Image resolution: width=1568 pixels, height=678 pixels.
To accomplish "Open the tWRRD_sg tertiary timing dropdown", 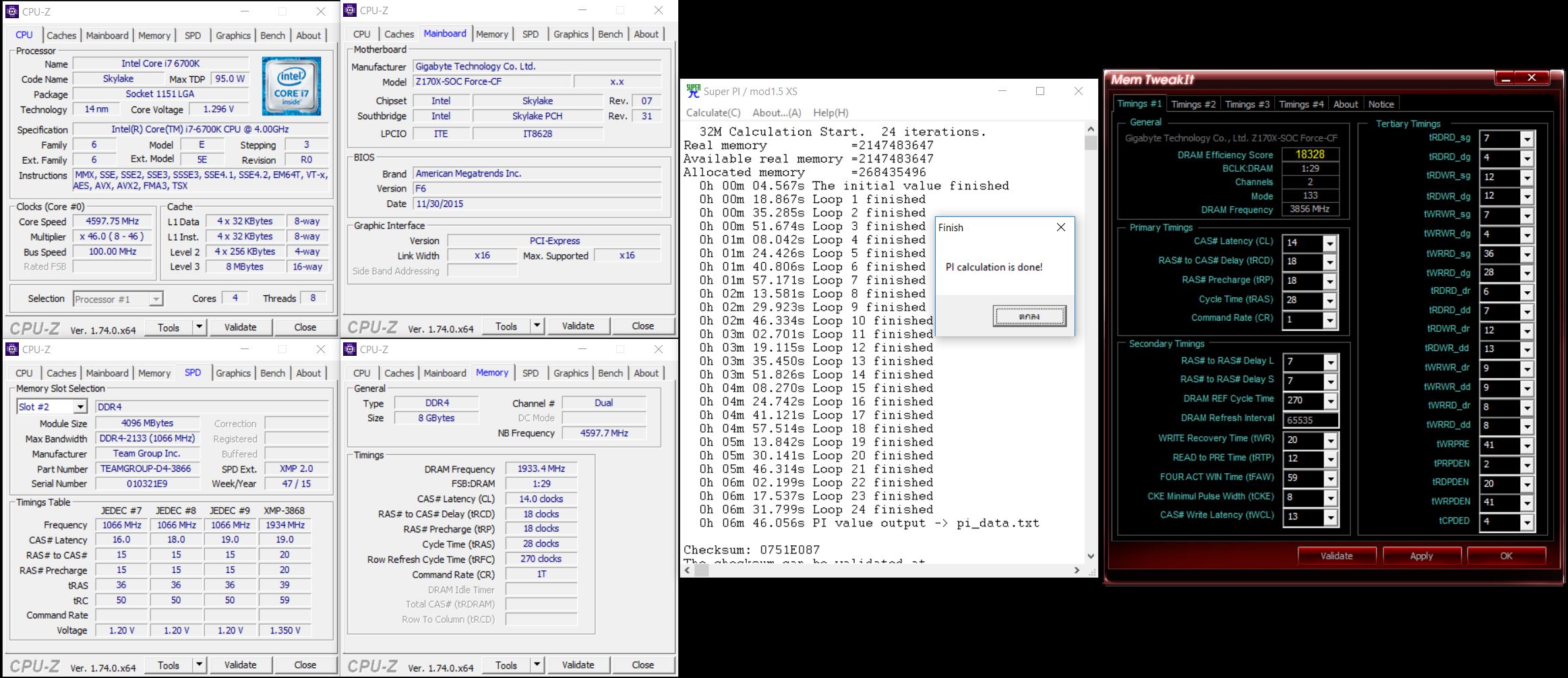I will pos(1527,254).
